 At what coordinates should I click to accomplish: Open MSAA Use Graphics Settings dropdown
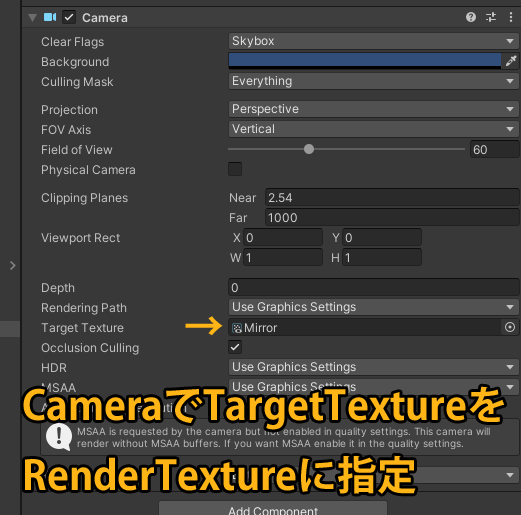point(373,387)
